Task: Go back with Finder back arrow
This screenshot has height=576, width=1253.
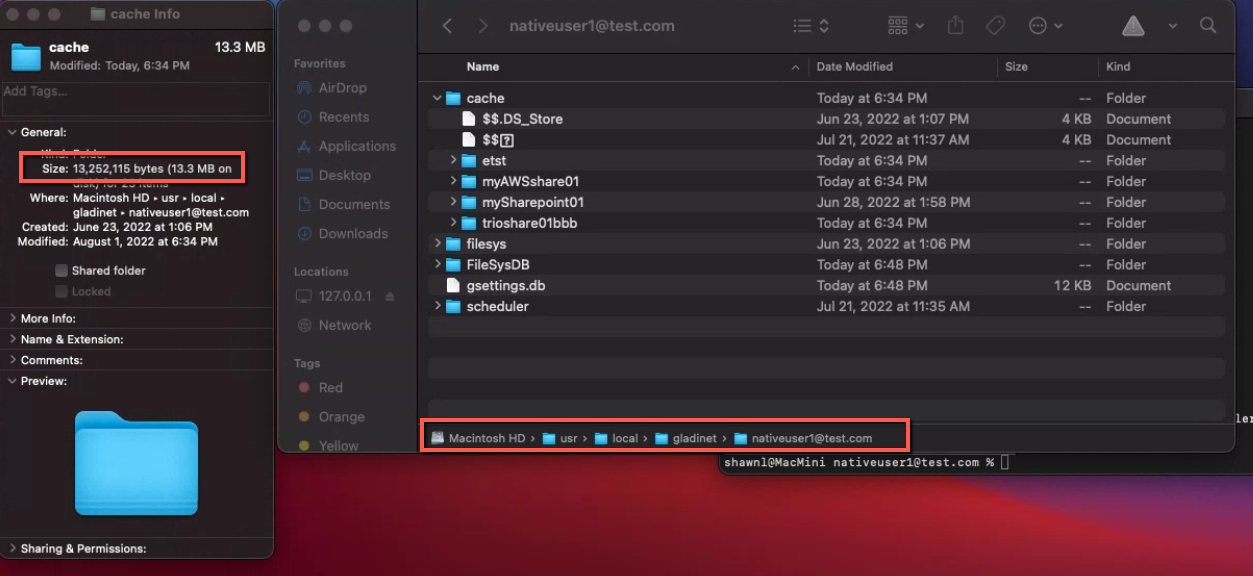Action: point(447,26)
